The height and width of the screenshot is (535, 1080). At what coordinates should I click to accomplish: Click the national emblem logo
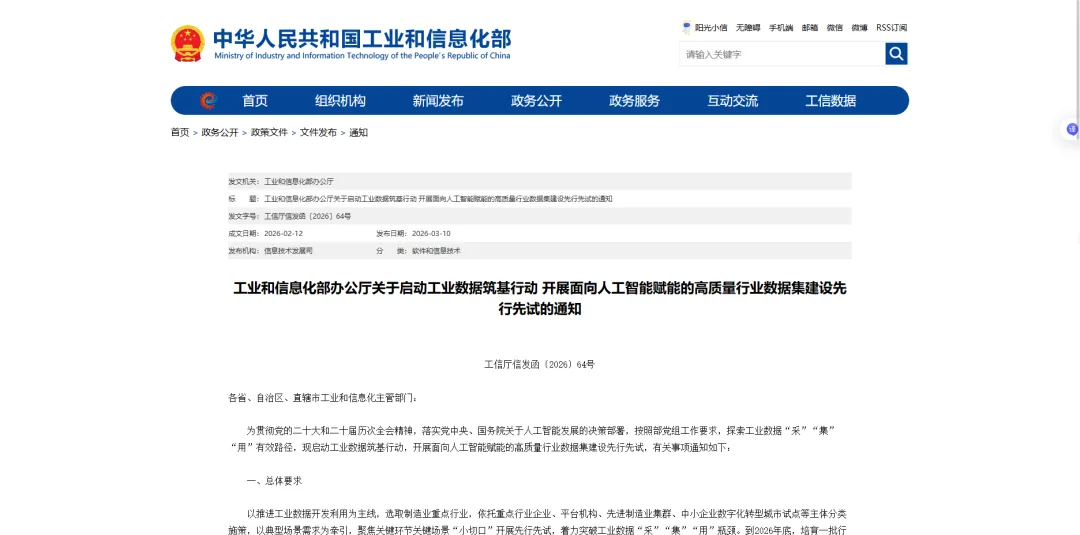[187, 43]
